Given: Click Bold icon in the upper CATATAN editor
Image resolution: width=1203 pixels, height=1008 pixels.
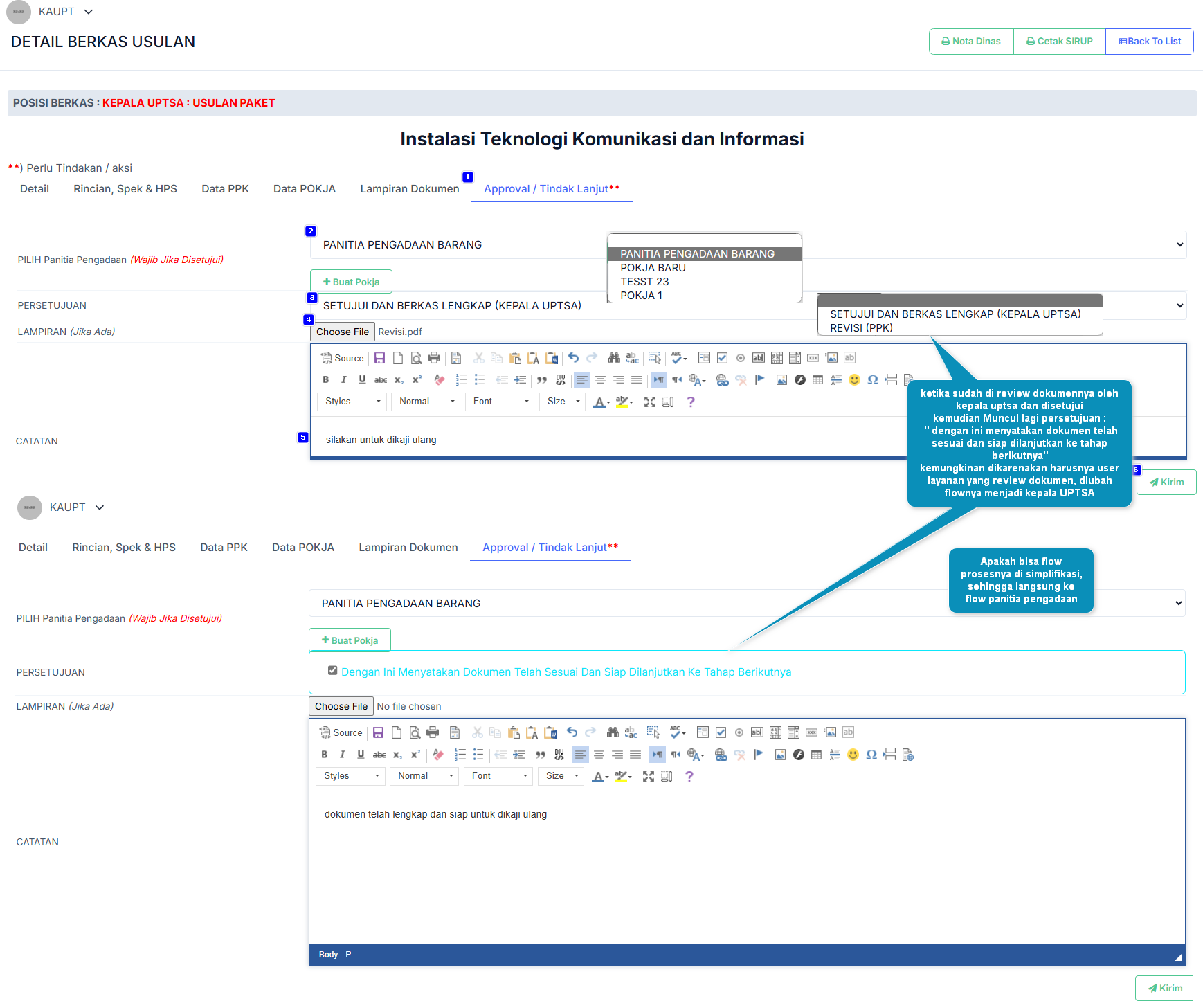Looking at the screenshot, I should tap(325, 379).
